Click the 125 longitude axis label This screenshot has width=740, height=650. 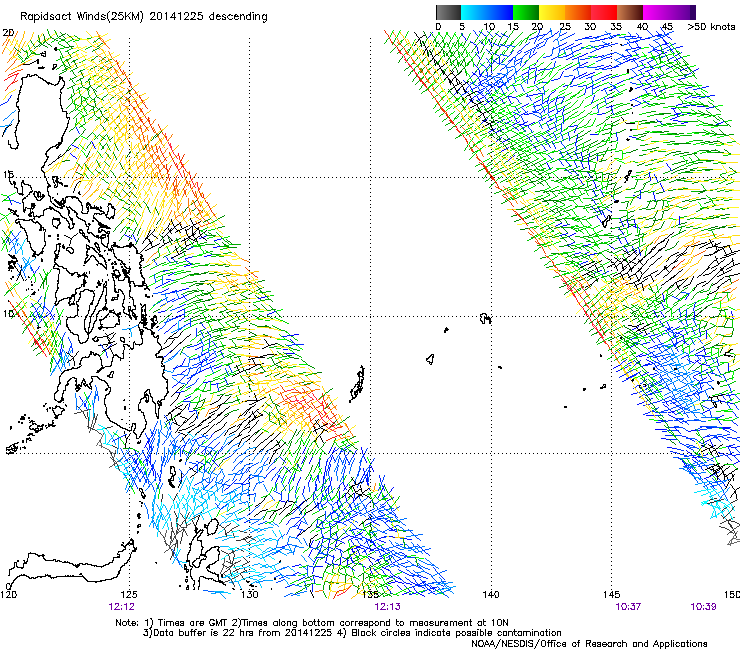pos(129,594)
